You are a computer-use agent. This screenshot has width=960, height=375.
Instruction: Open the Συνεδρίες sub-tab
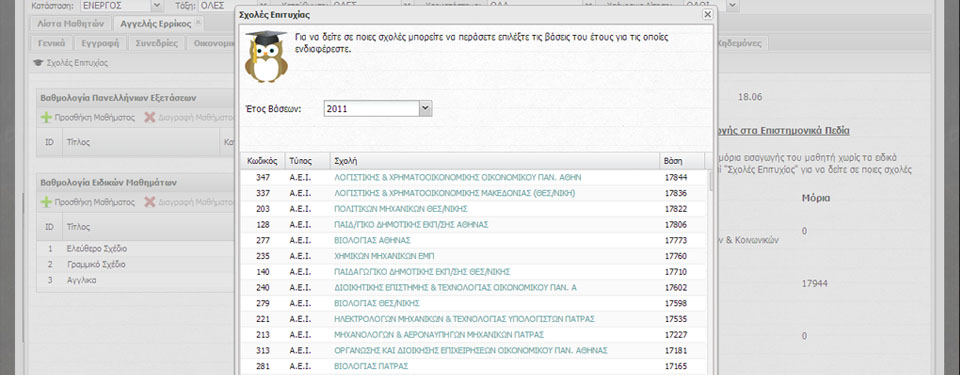pyautogui.click(x=157, y=44)
